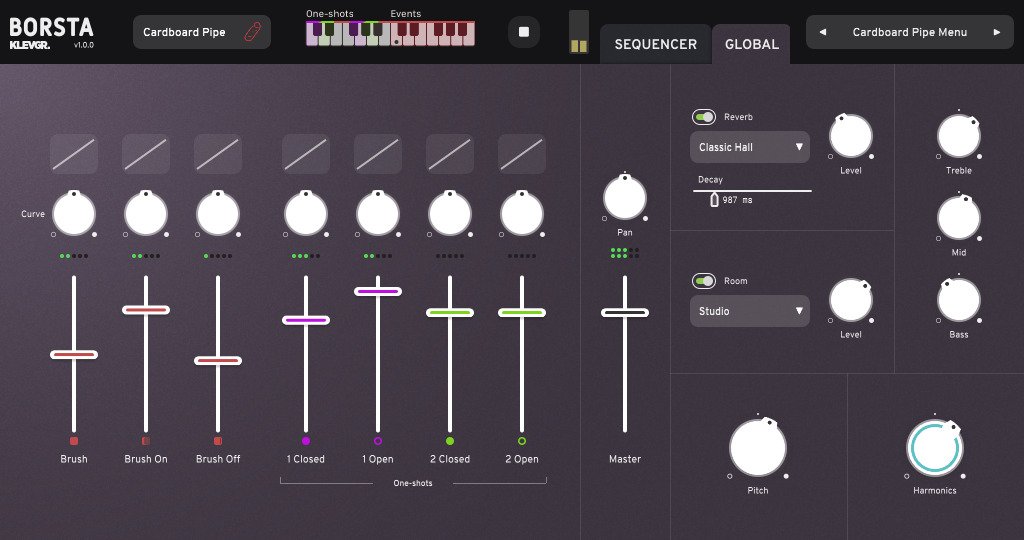The image size is (1024, 540).
Task: Click the Brush On curve knob
Action: (x=146, y=214)
